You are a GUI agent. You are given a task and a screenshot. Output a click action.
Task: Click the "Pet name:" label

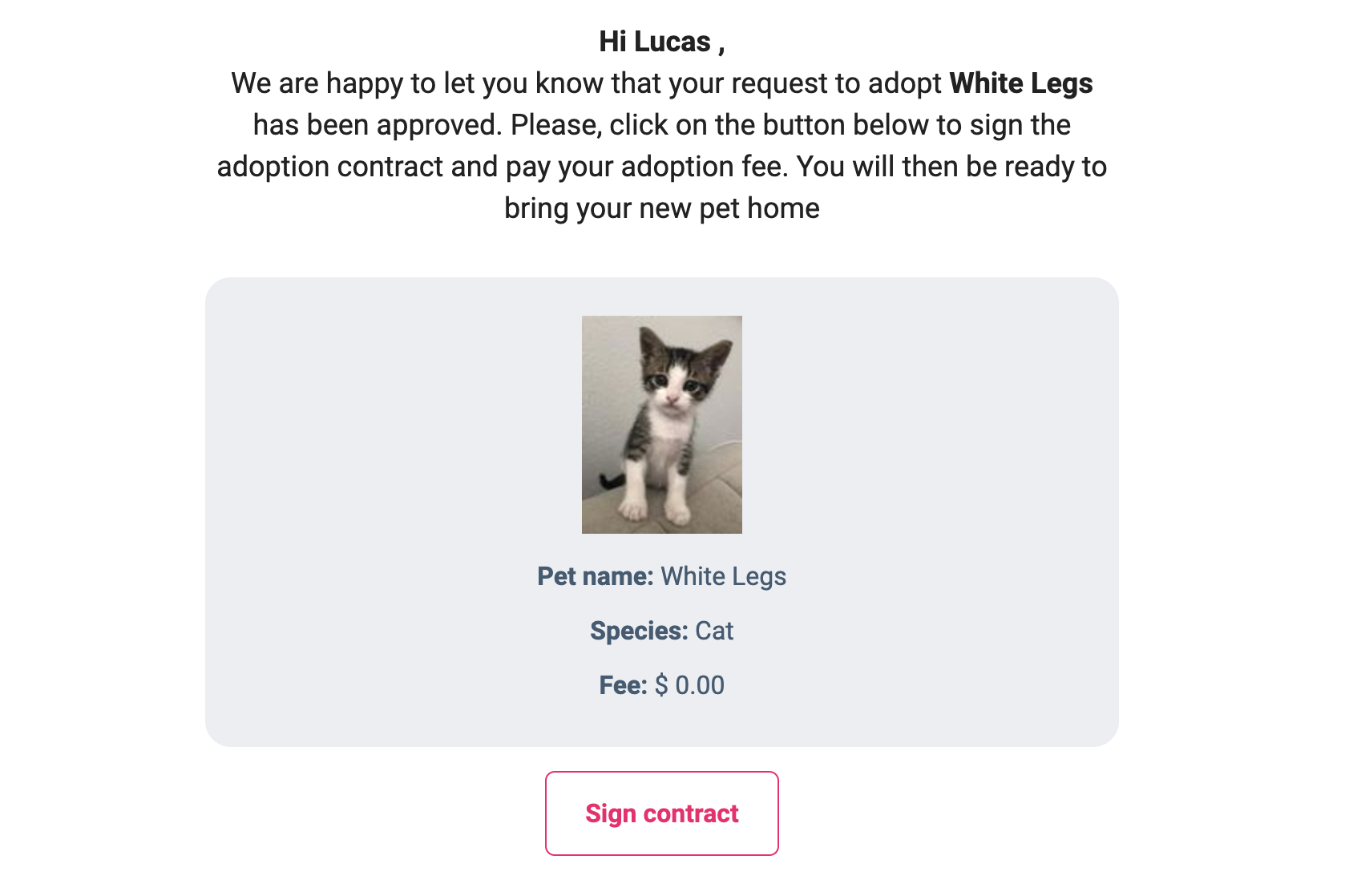(595, 576)
